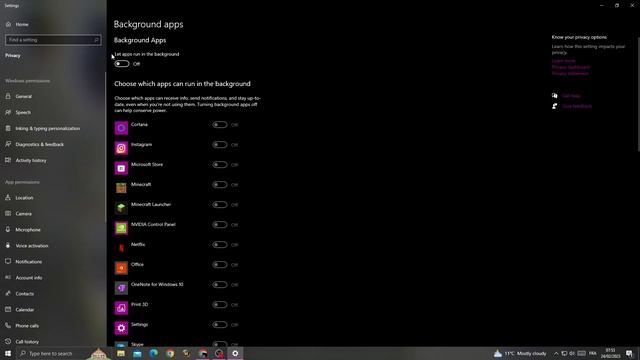
Task: Launch Microsoft Edge from the taskbar
Action: (154, 353)
